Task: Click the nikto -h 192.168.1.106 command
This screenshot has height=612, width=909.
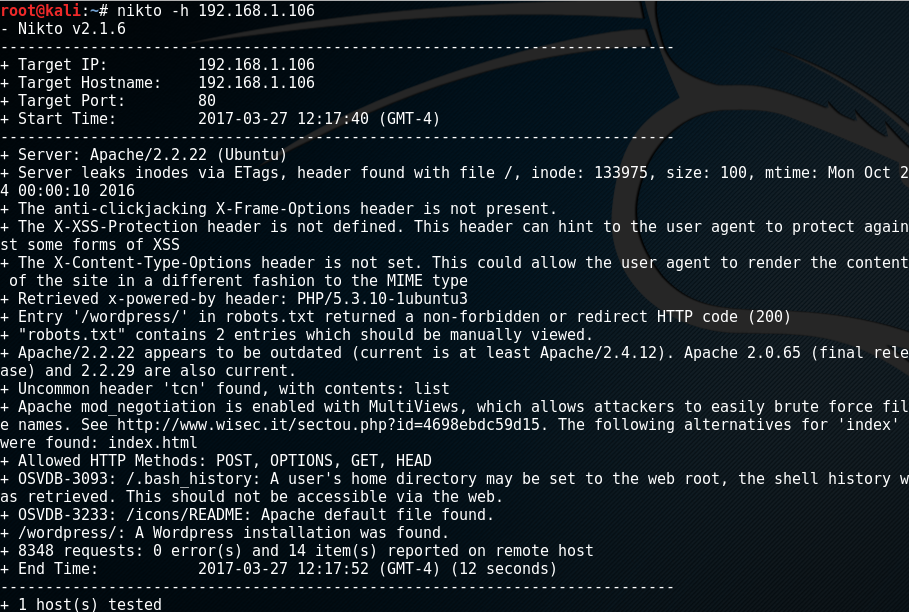Action: (x=216, y=10)
